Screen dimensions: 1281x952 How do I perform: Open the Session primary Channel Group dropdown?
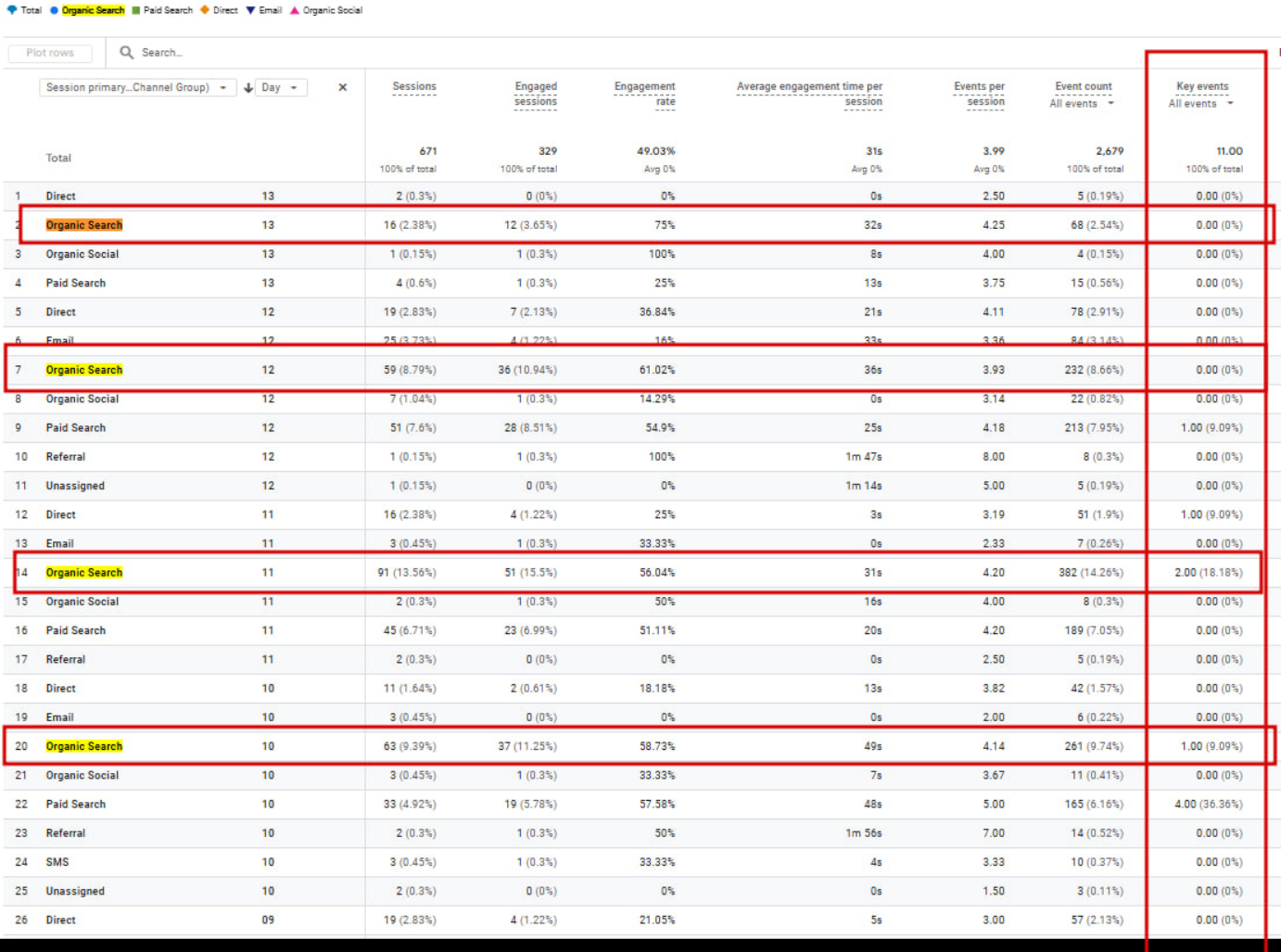tap(135, 87)
